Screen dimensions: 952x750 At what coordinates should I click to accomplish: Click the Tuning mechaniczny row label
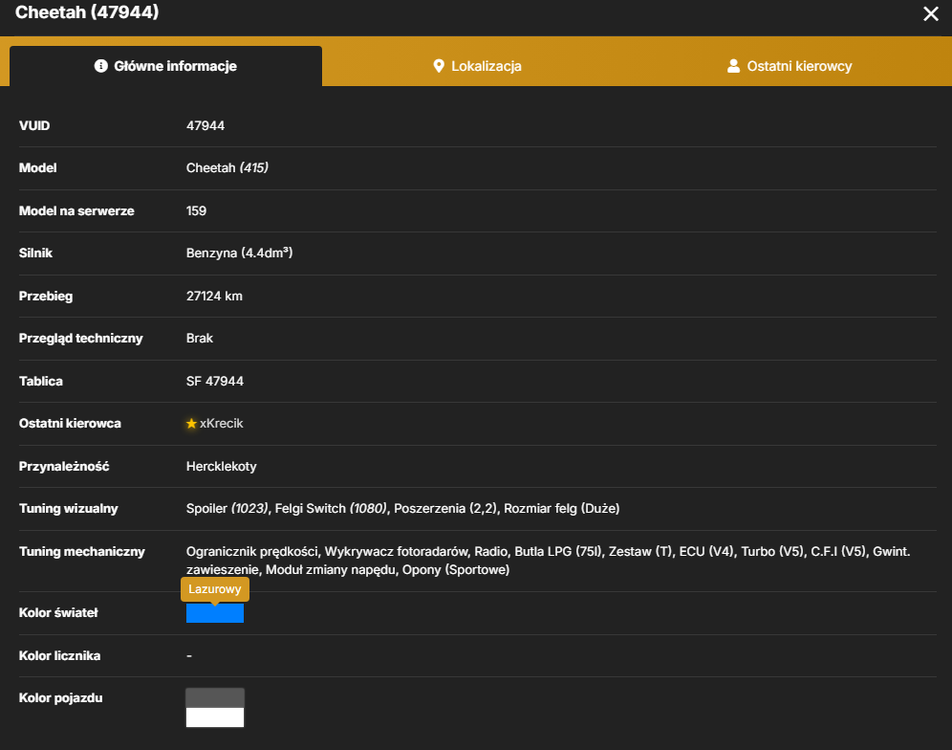click(x=82, y=551)
